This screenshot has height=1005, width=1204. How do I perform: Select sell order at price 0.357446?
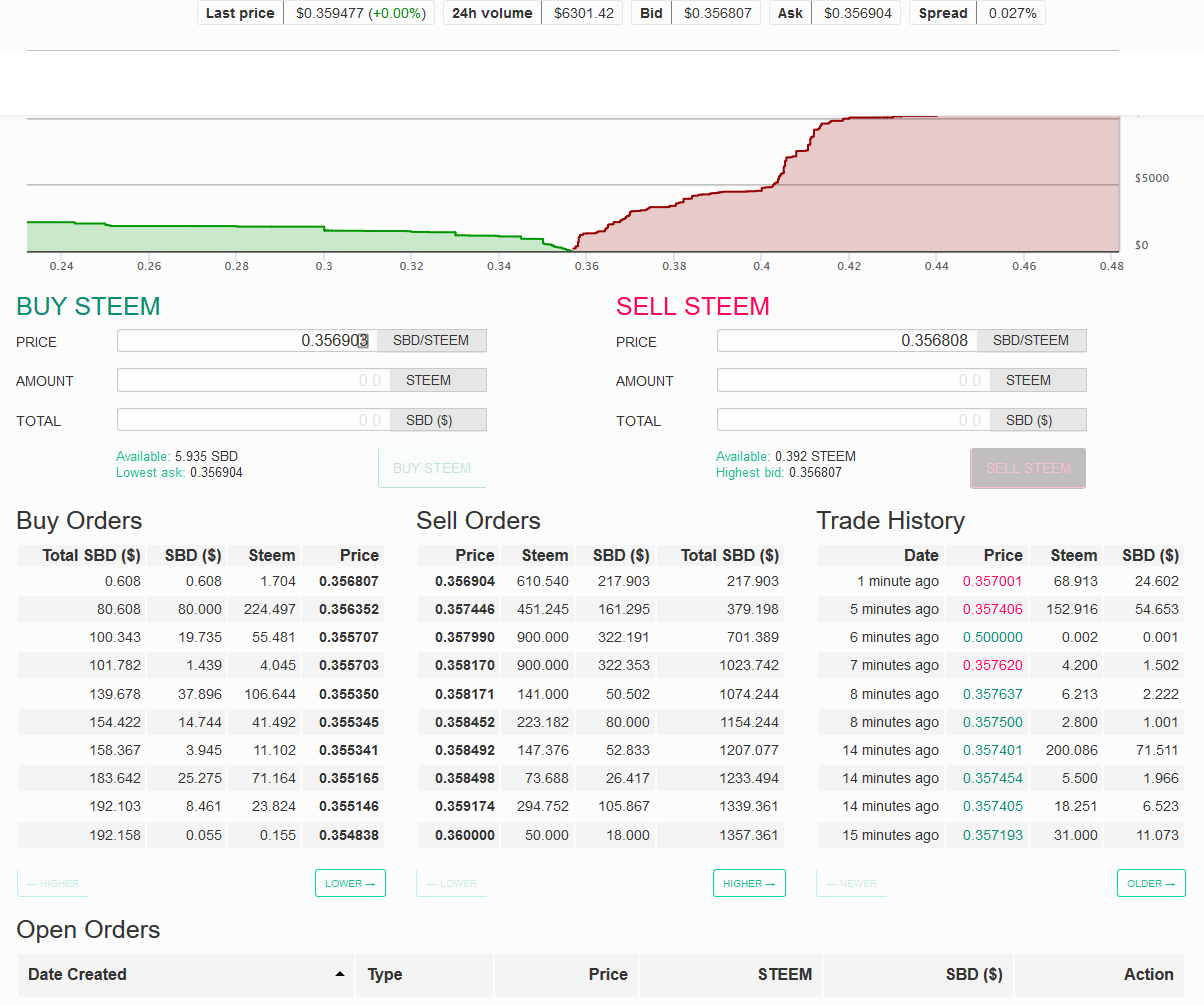(x=600, y=609)
